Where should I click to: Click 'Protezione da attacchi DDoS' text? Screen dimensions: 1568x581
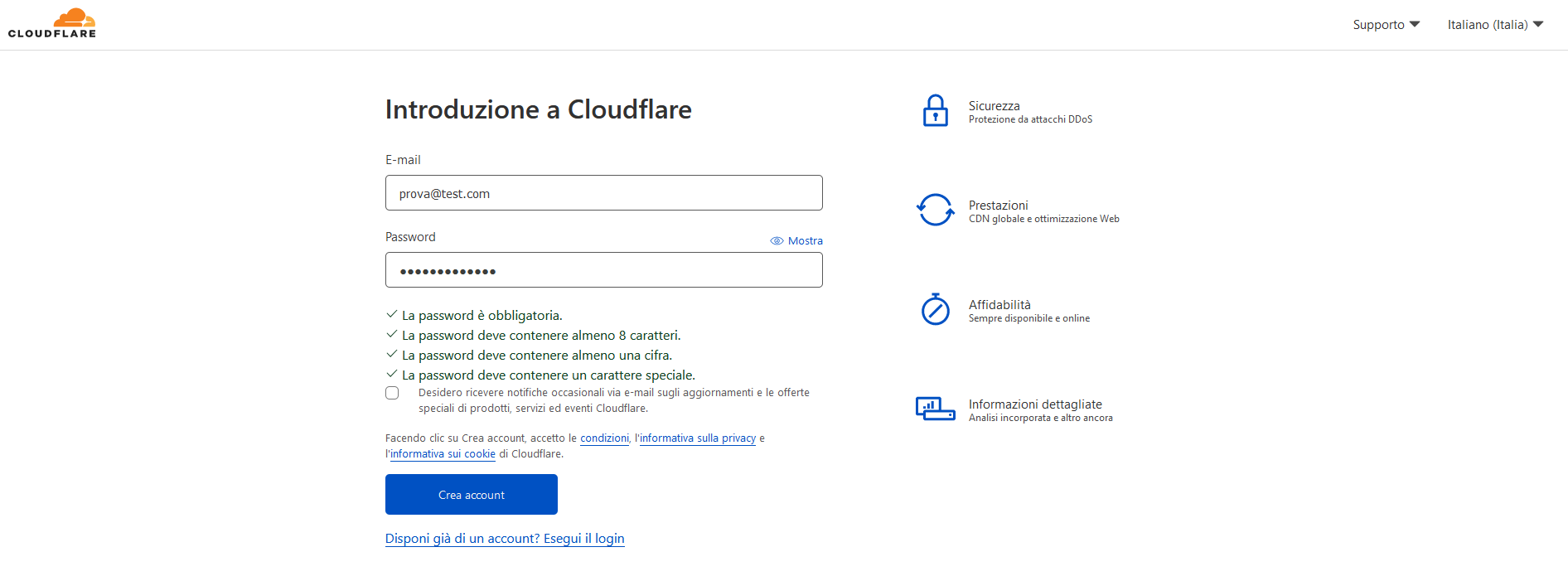(1030, 119)
